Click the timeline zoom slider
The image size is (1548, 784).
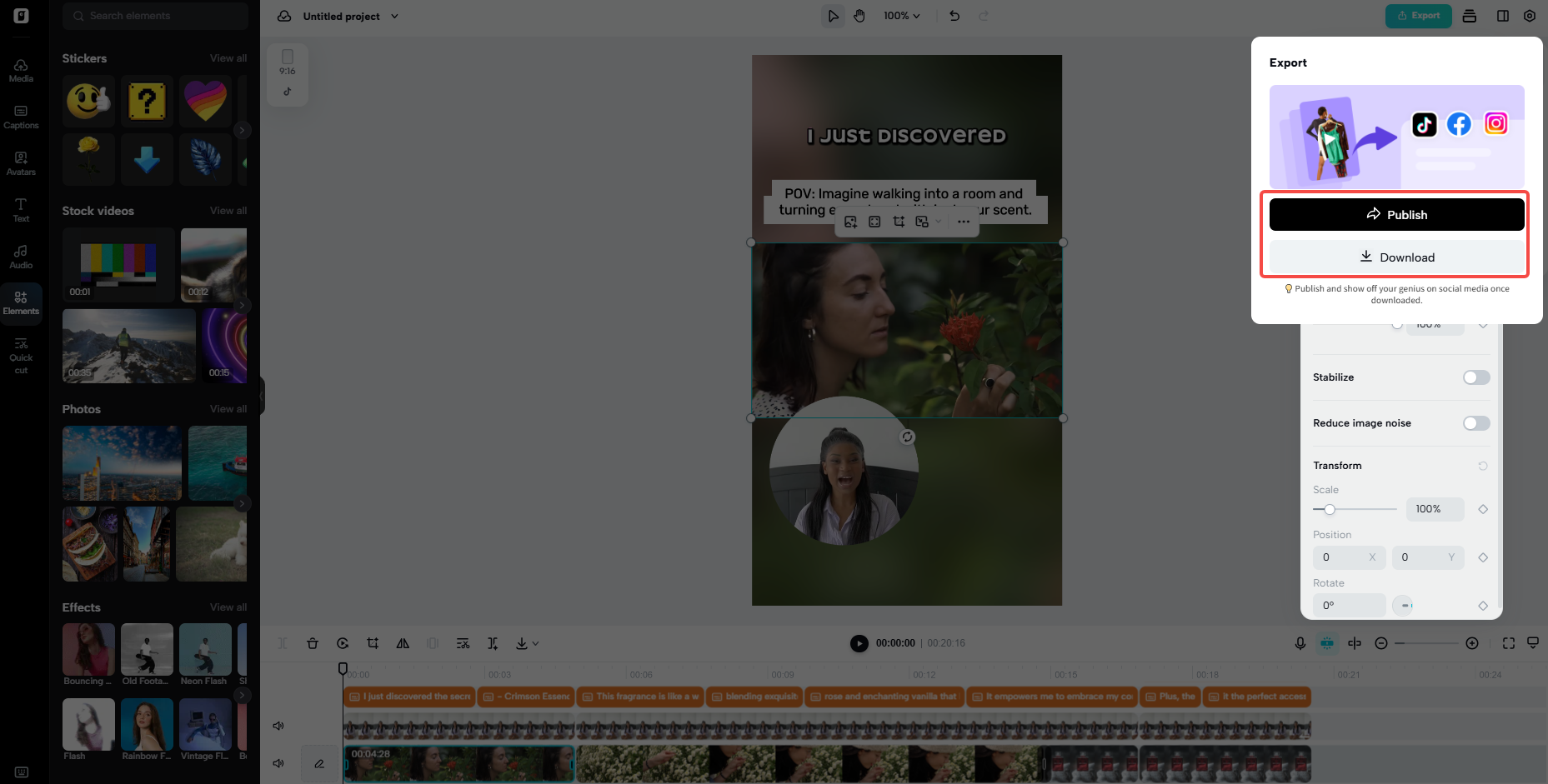tap(1425, 643)
